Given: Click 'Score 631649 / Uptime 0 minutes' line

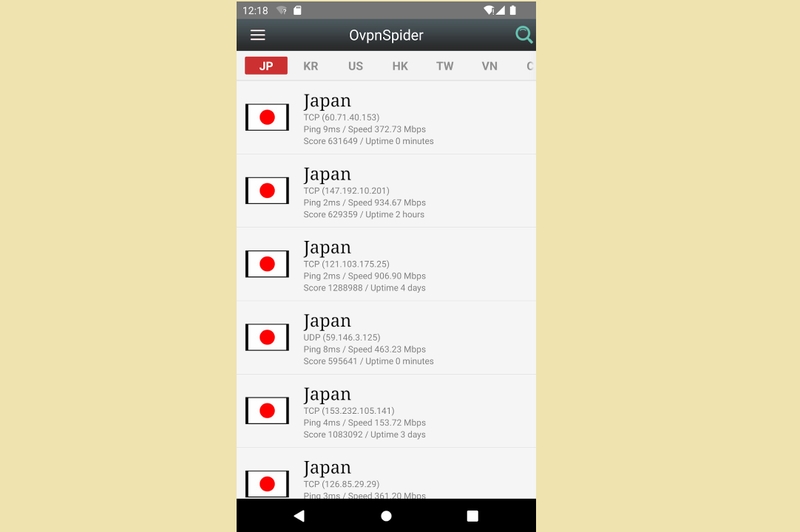Looking at the screenshot, I should coord(368,141).
